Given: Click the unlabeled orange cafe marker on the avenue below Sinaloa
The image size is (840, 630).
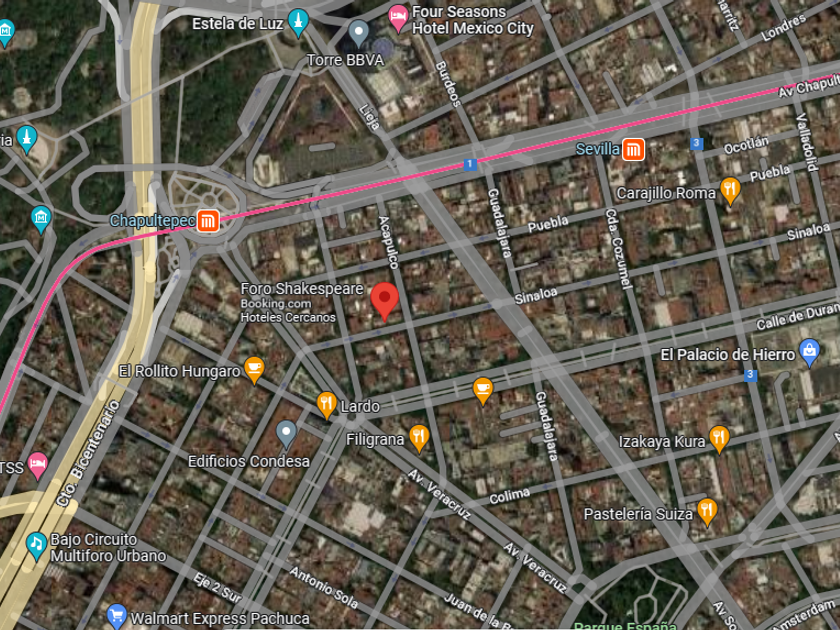Looking at the screenshot, I should point(483,391).
